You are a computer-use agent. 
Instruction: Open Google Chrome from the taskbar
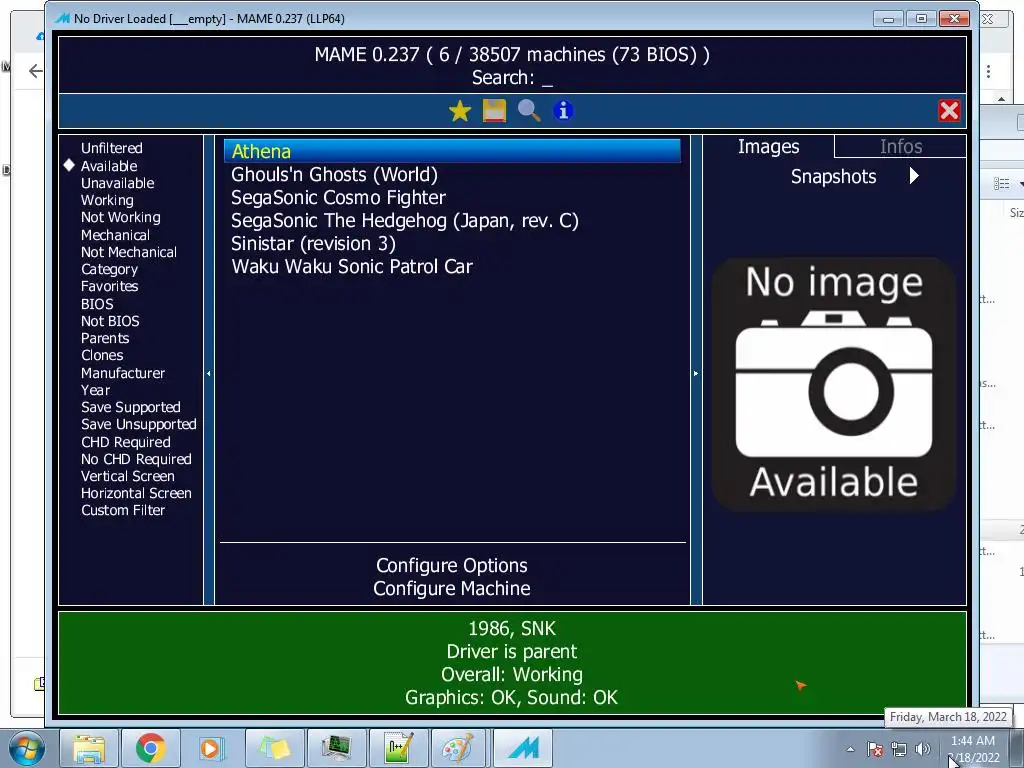click(150, 748)
